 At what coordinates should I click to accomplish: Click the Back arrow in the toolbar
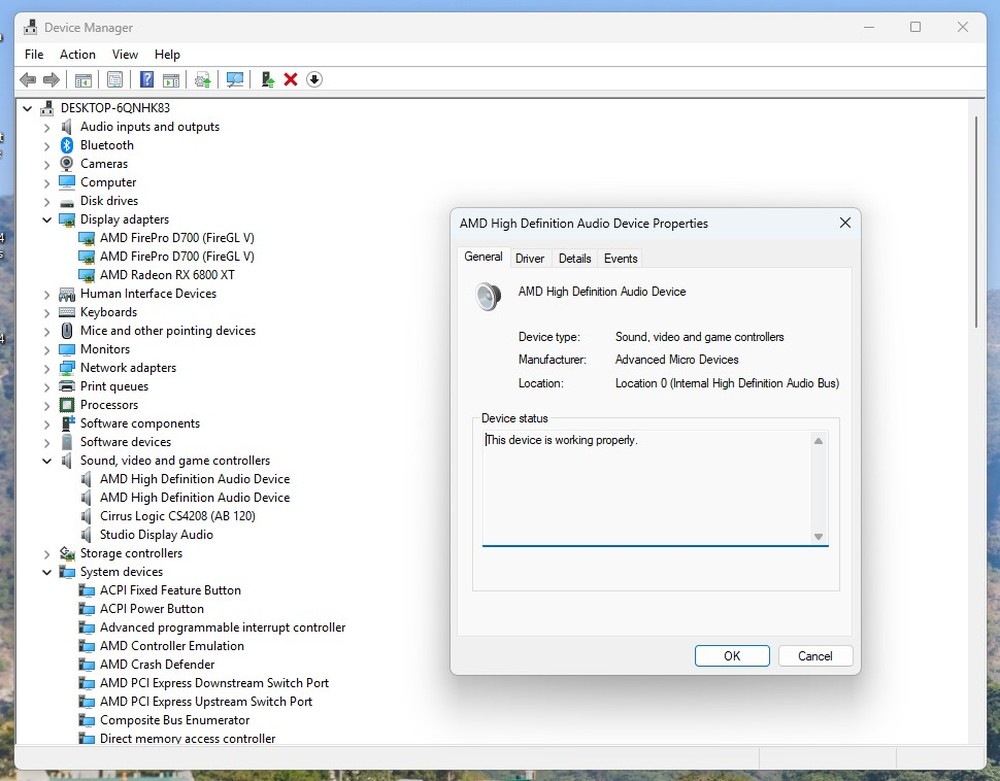click(28, 80)
